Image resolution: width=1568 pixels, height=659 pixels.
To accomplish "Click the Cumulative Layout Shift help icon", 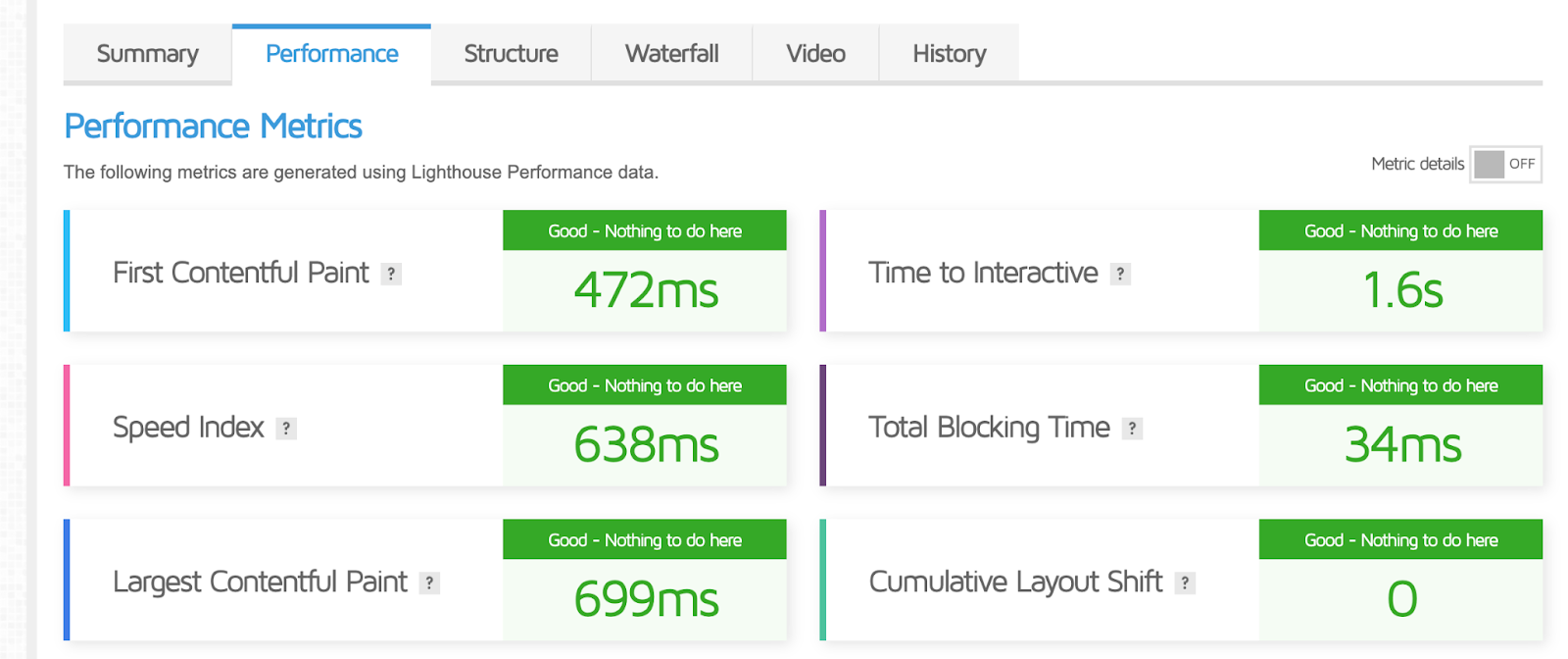I will (x=1185, y=583).
